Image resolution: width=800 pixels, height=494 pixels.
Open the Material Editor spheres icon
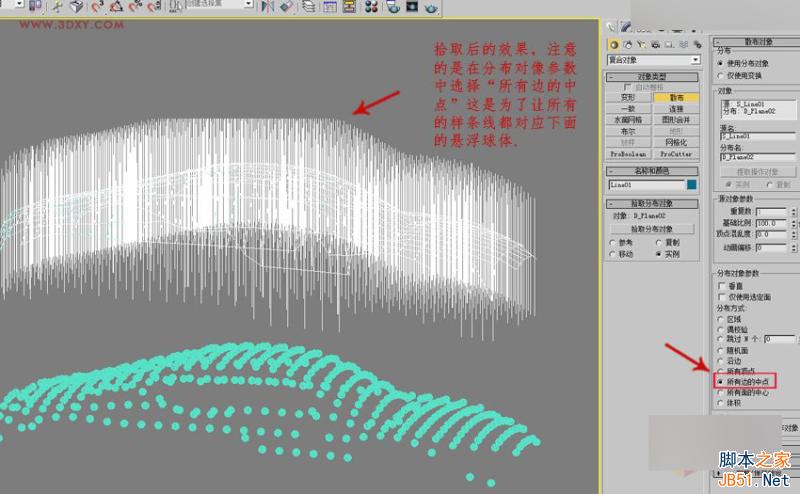tap(371, 6)
